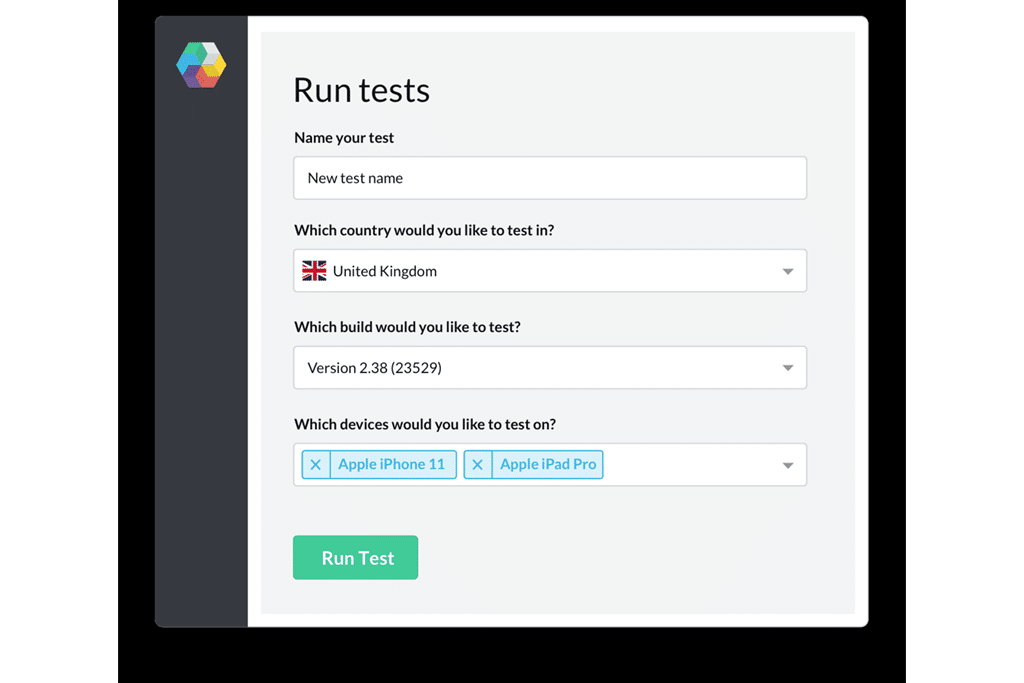Click the colorful hexagon logo in sidebar
The image size is (1024, 683).
coord(201,65)
